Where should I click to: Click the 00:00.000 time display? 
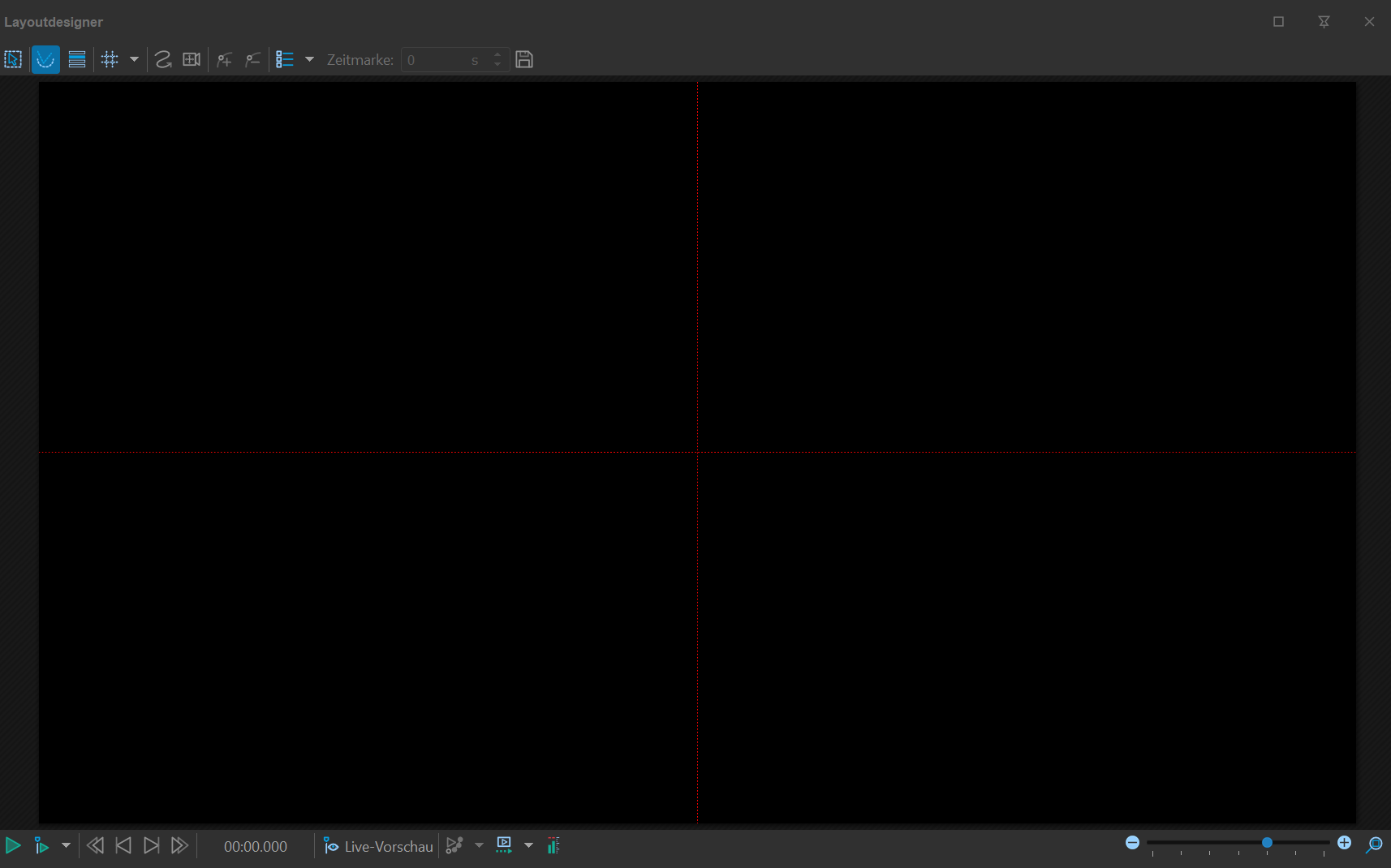(256, 846)
